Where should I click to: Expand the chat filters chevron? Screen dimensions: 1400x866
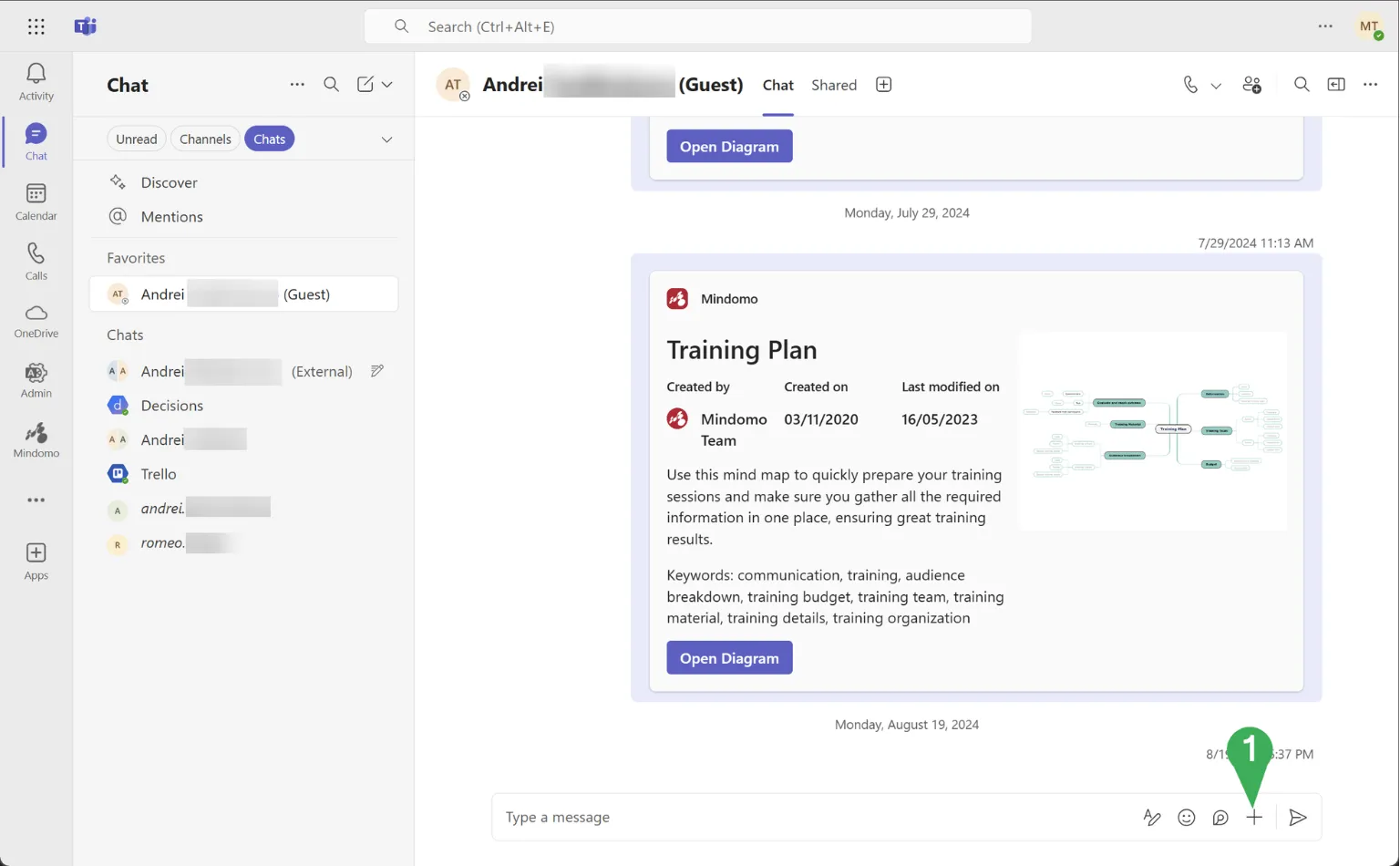[x=386, y=139]
